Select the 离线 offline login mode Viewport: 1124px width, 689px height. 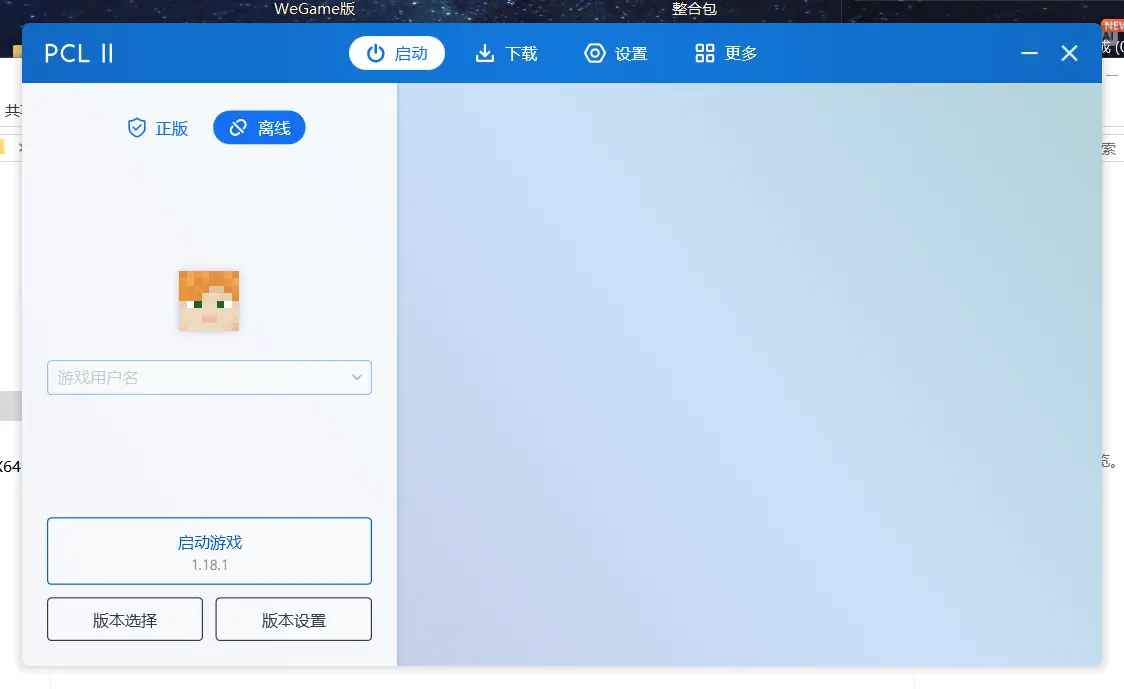[x=259, y=128]
